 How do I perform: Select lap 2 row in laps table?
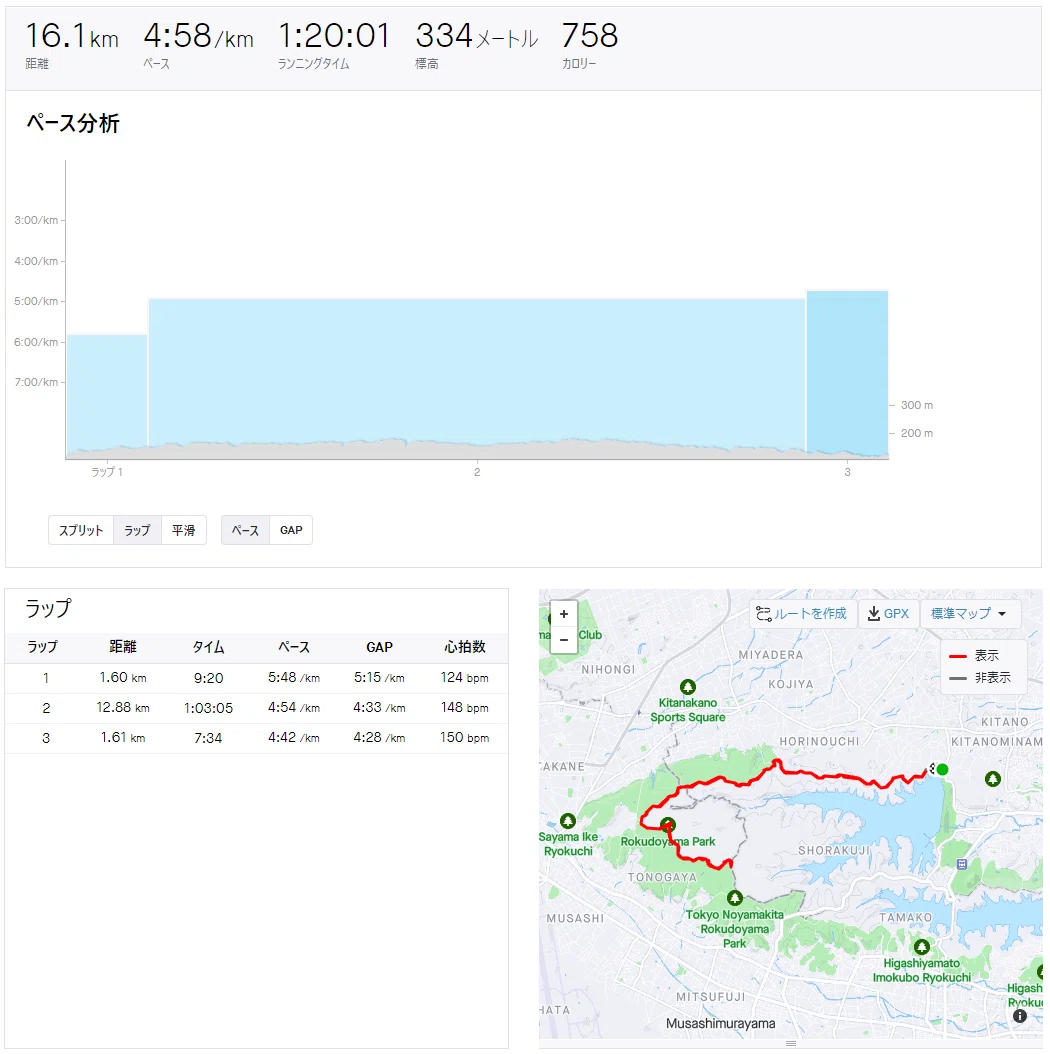pyautogui.click(x=257, y=708)
